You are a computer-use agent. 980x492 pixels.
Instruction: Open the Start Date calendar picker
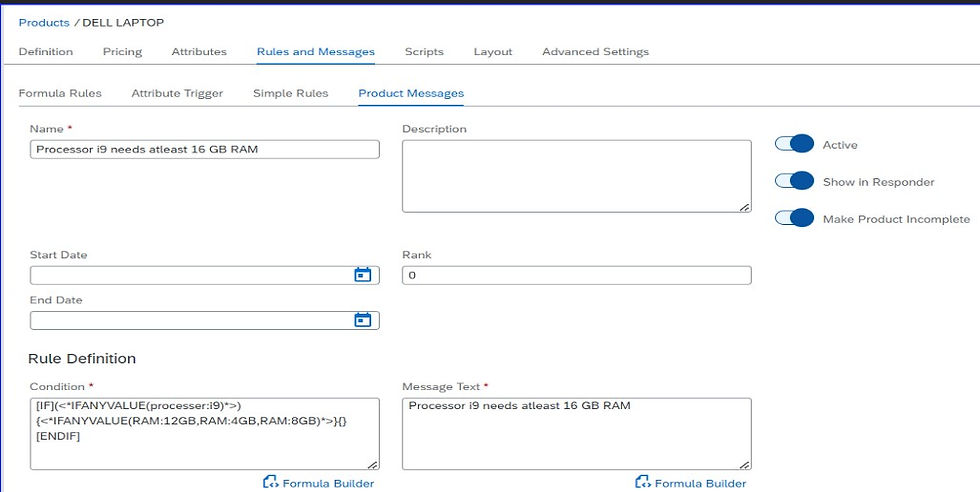[363, 275]
